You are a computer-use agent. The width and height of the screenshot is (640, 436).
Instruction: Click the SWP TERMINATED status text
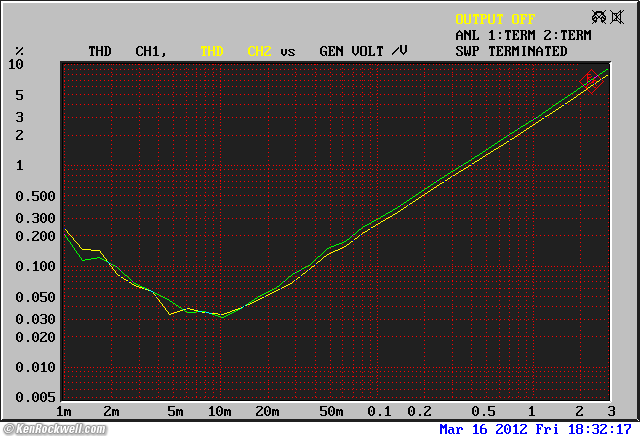pos(511,51)
